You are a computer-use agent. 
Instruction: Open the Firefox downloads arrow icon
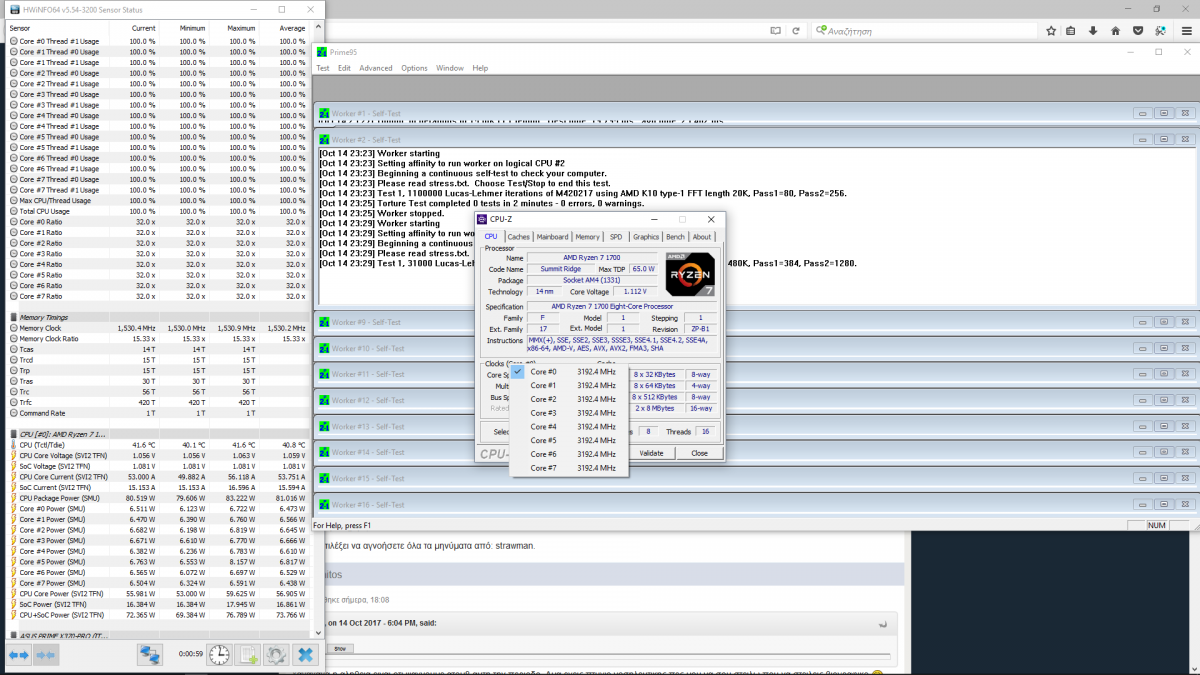click(x=1095, y=31)
